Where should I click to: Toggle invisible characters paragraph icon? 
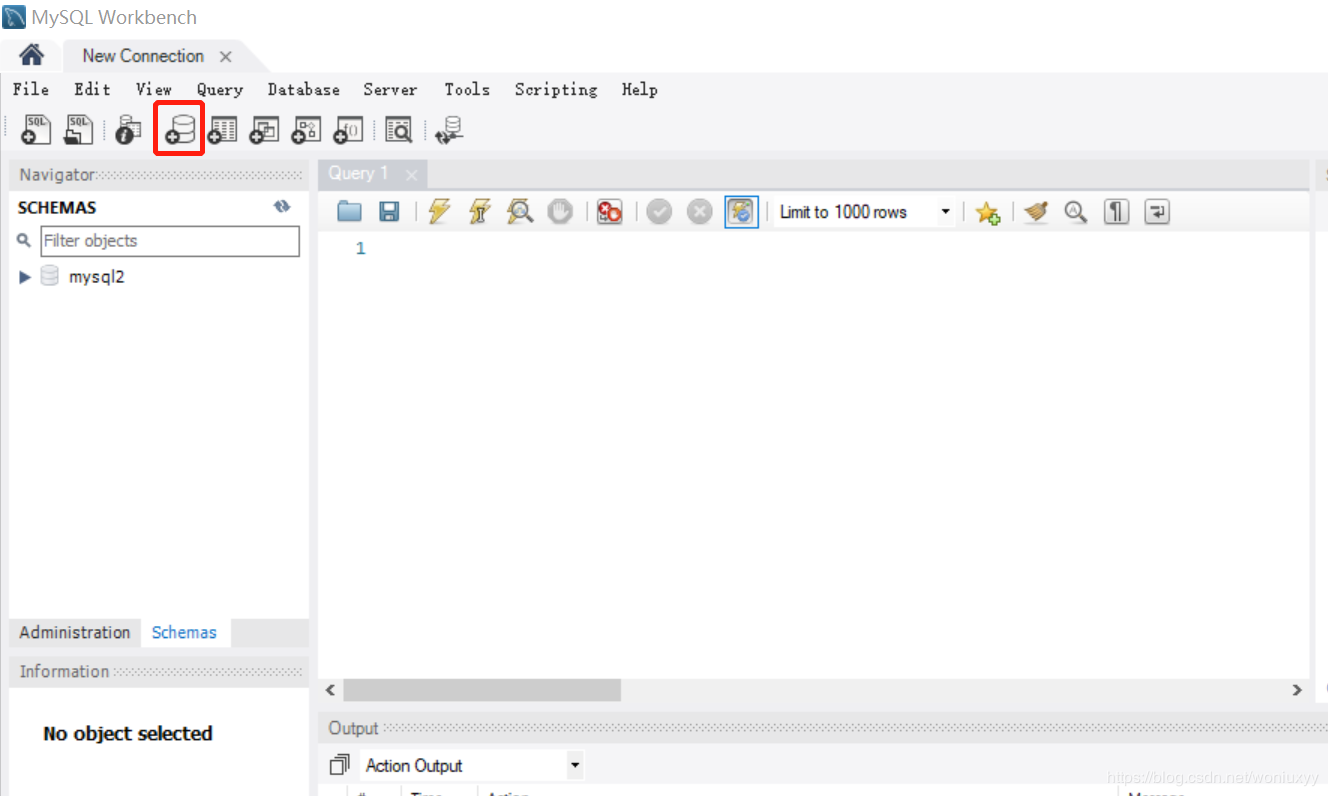pyautogui.click(x=1117, y=211)
